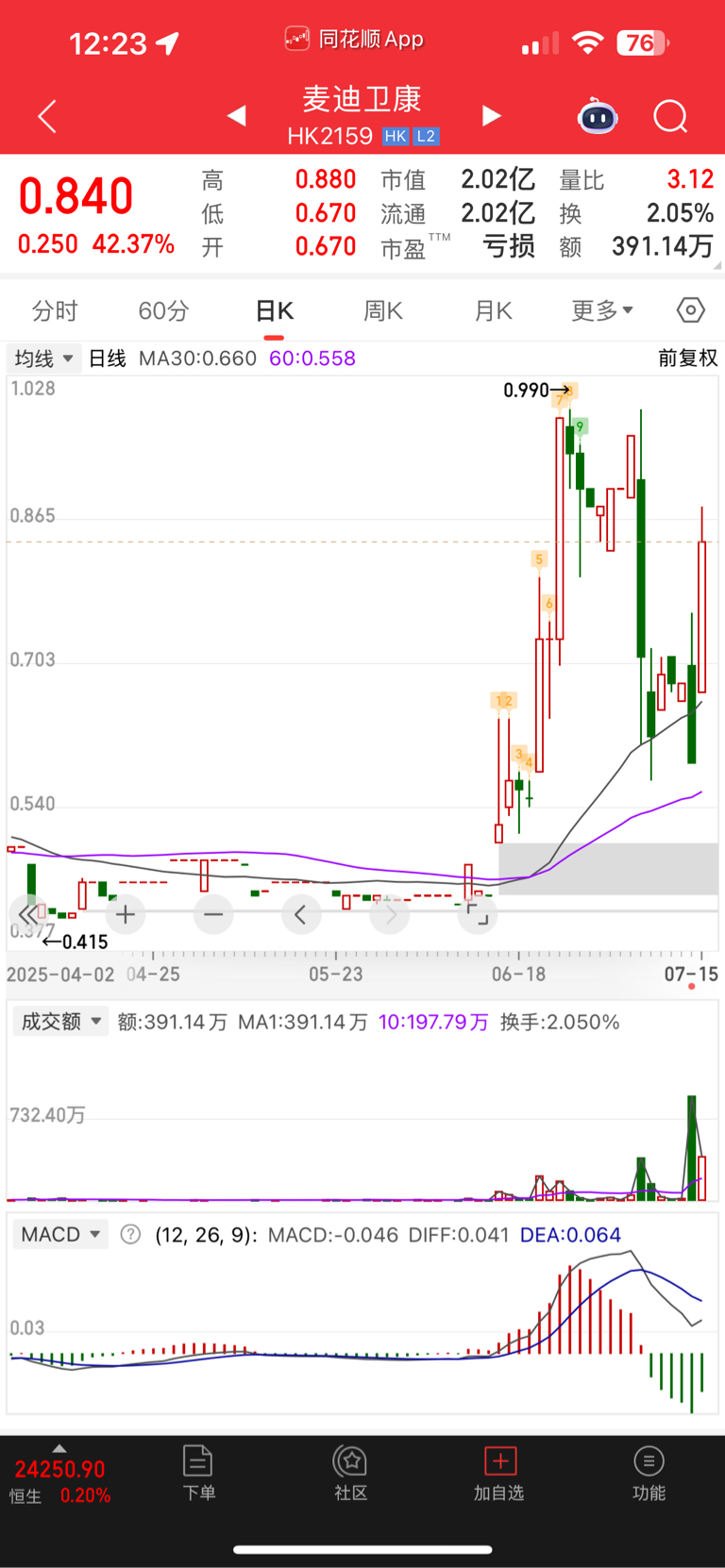Zoom in chart with plus button

click(126, 914)
